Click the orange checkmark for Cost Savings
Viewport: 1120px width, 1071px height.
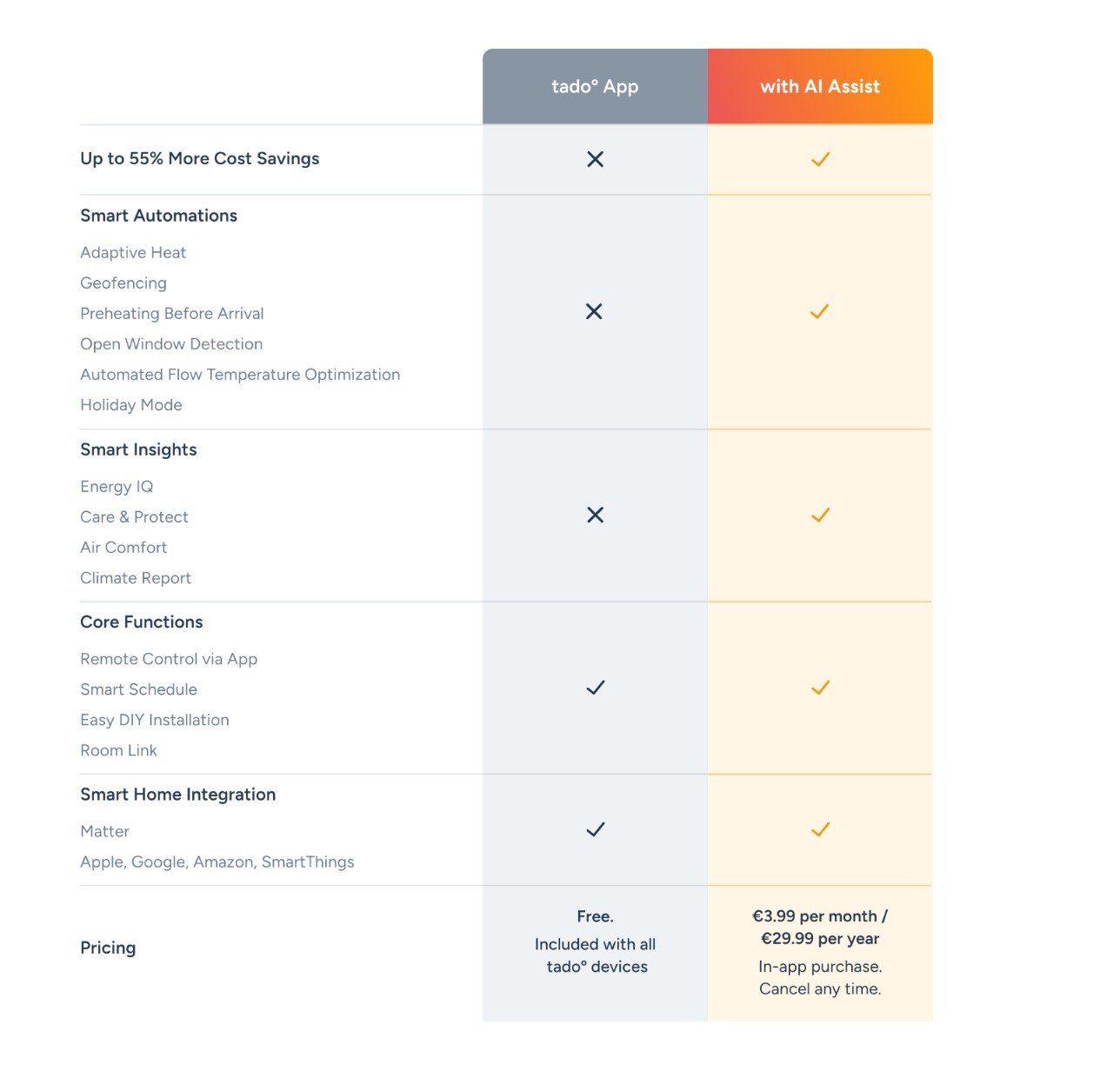[x=820, y=159]
